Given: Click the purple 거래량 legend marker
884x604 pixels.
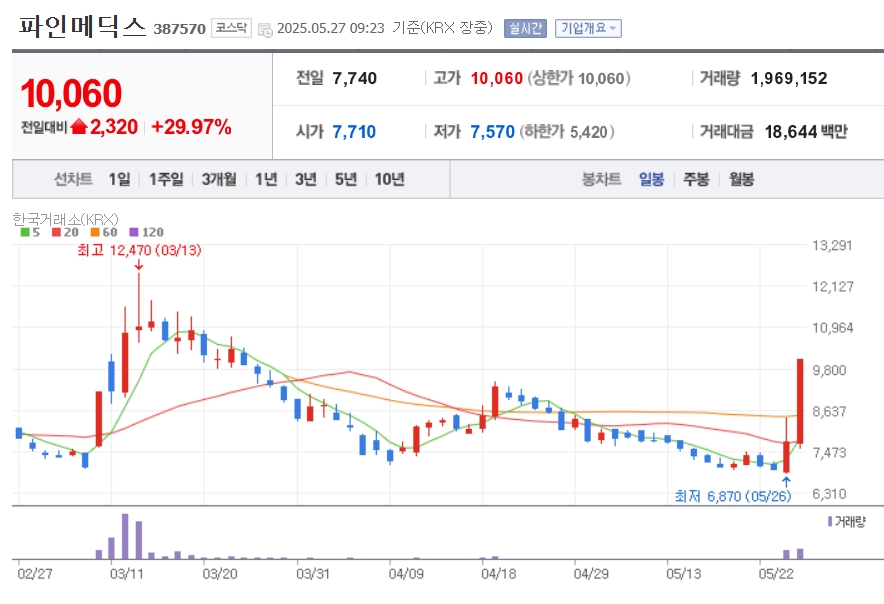Looking at the screenshot, I should (x=830, y=522).
